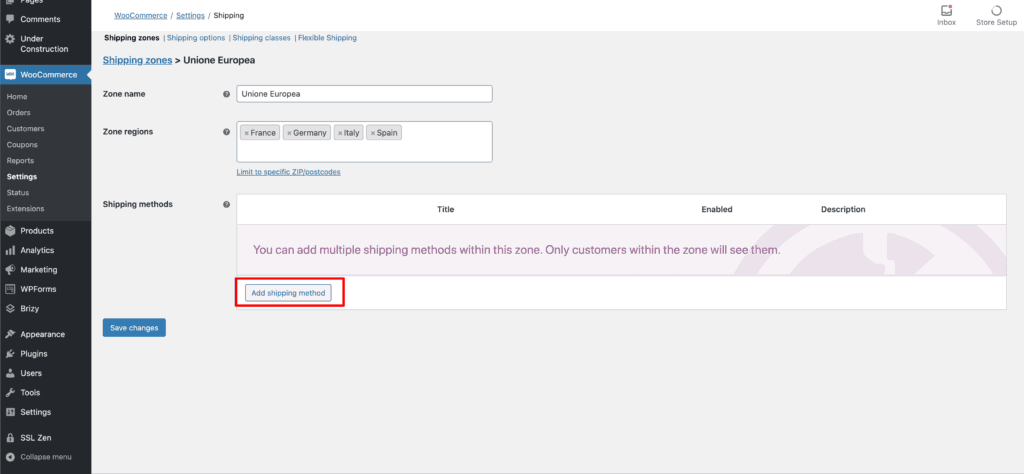Viewport: 1024px width, 474px height.
Task: Go back via Shipping zones heading link
Action: (x=137, y=60)
